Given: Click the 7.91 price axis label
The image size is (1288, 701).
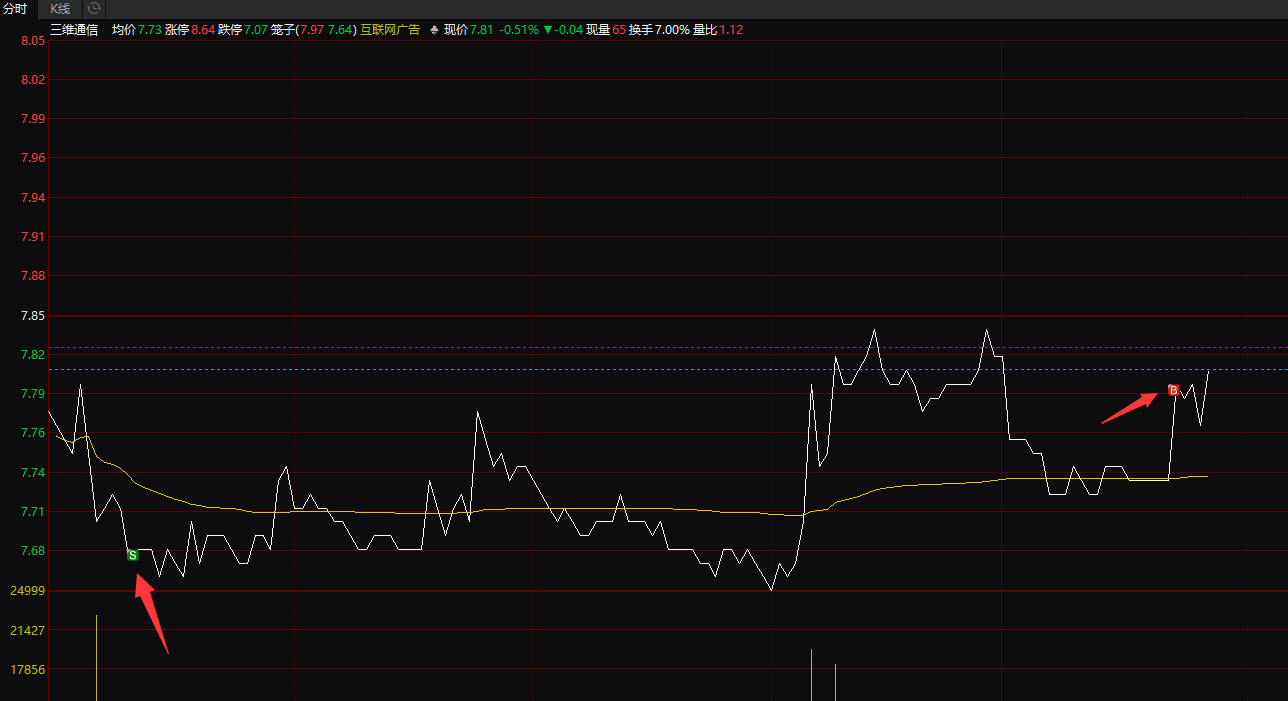Looking at the screenshot, I should tap(33, 237).
